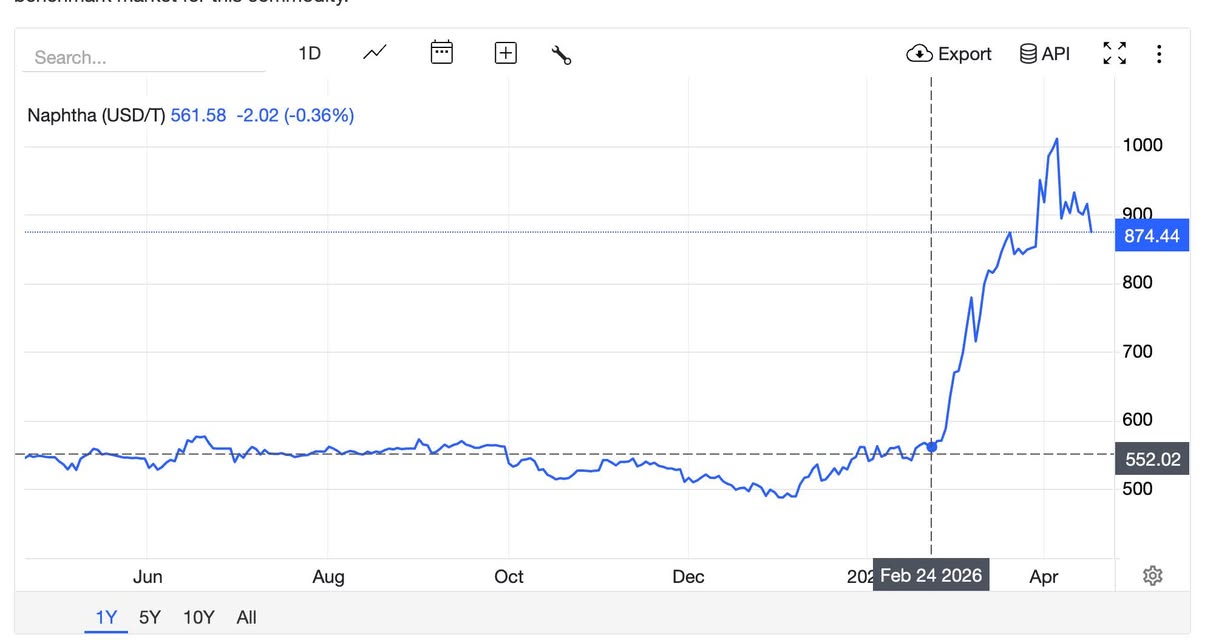Select the 5Y time range tab

click(150, 617)
